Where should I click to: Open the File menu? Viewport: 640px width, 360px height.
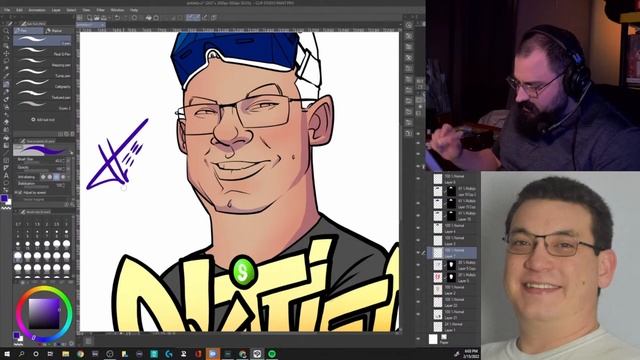click(x=7, y=10)
